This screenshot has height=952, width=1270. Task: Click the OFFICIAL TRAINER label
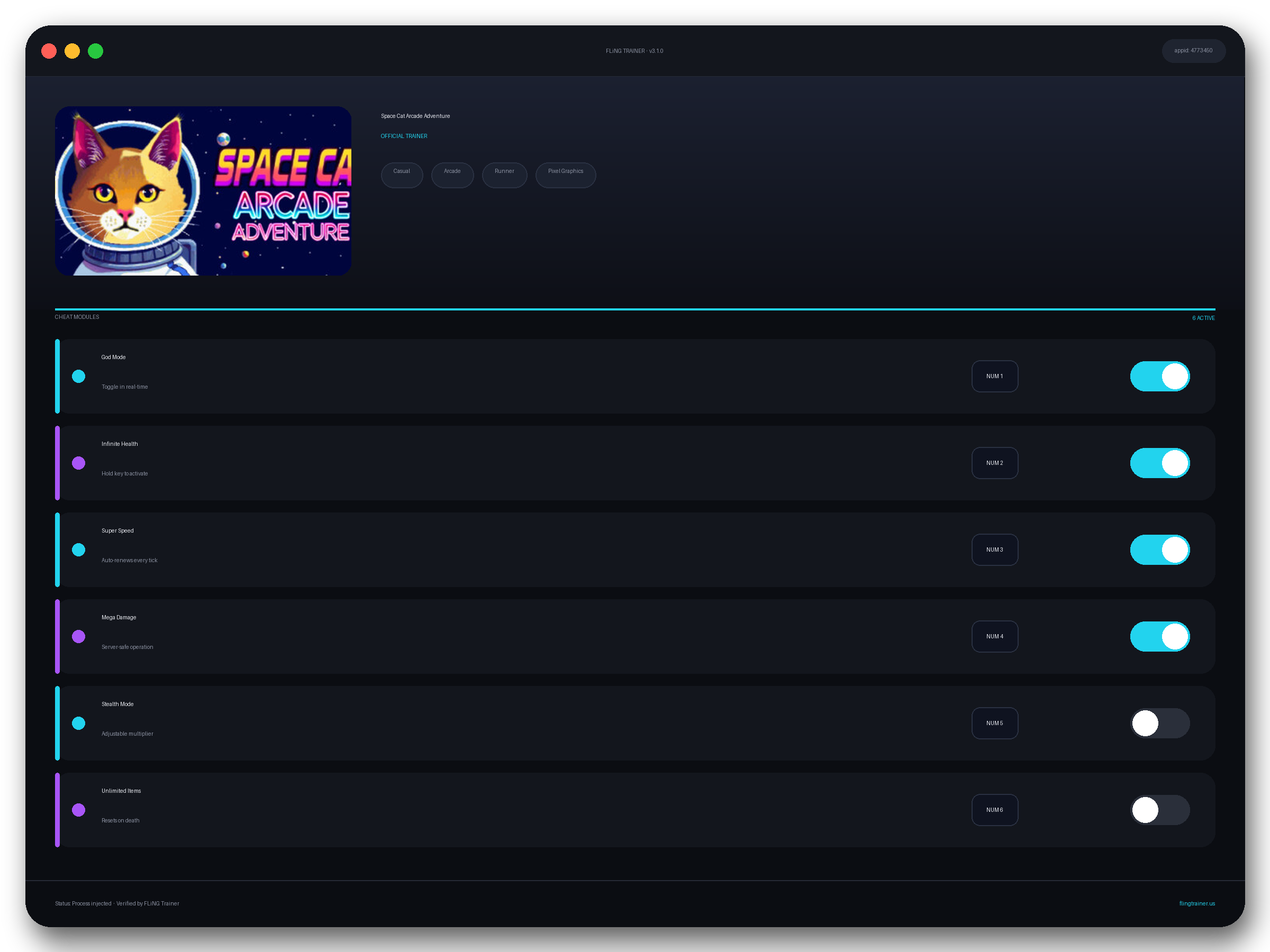coord(404,136)
